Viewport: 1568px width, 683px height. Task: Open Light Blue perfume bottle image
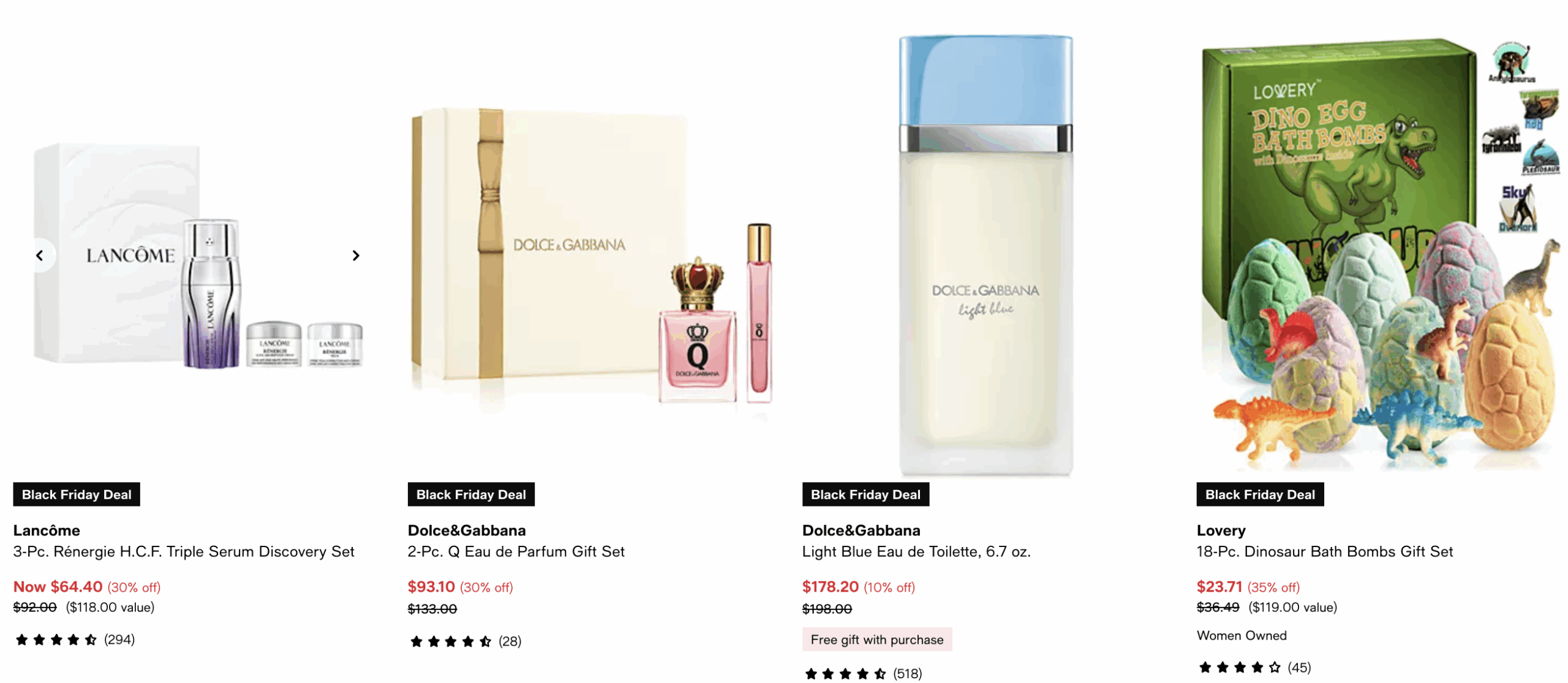[986, 255]
